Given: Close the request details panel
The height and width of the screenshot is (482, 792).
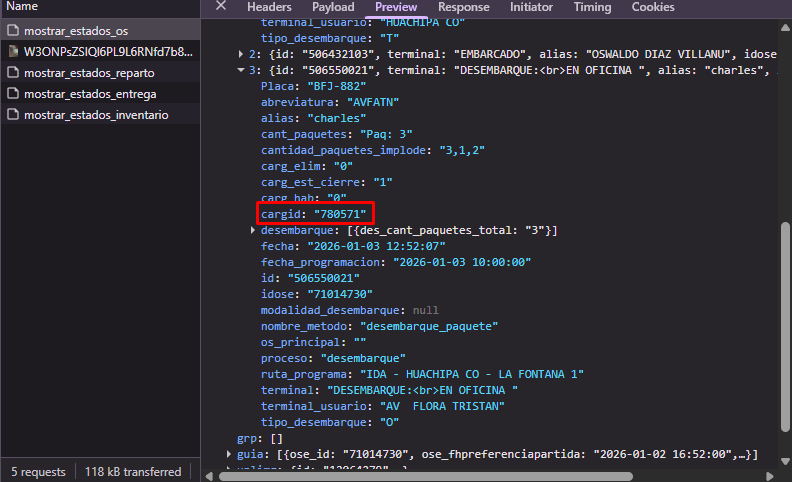Looking at the screenshot, I should pos(221,7).
